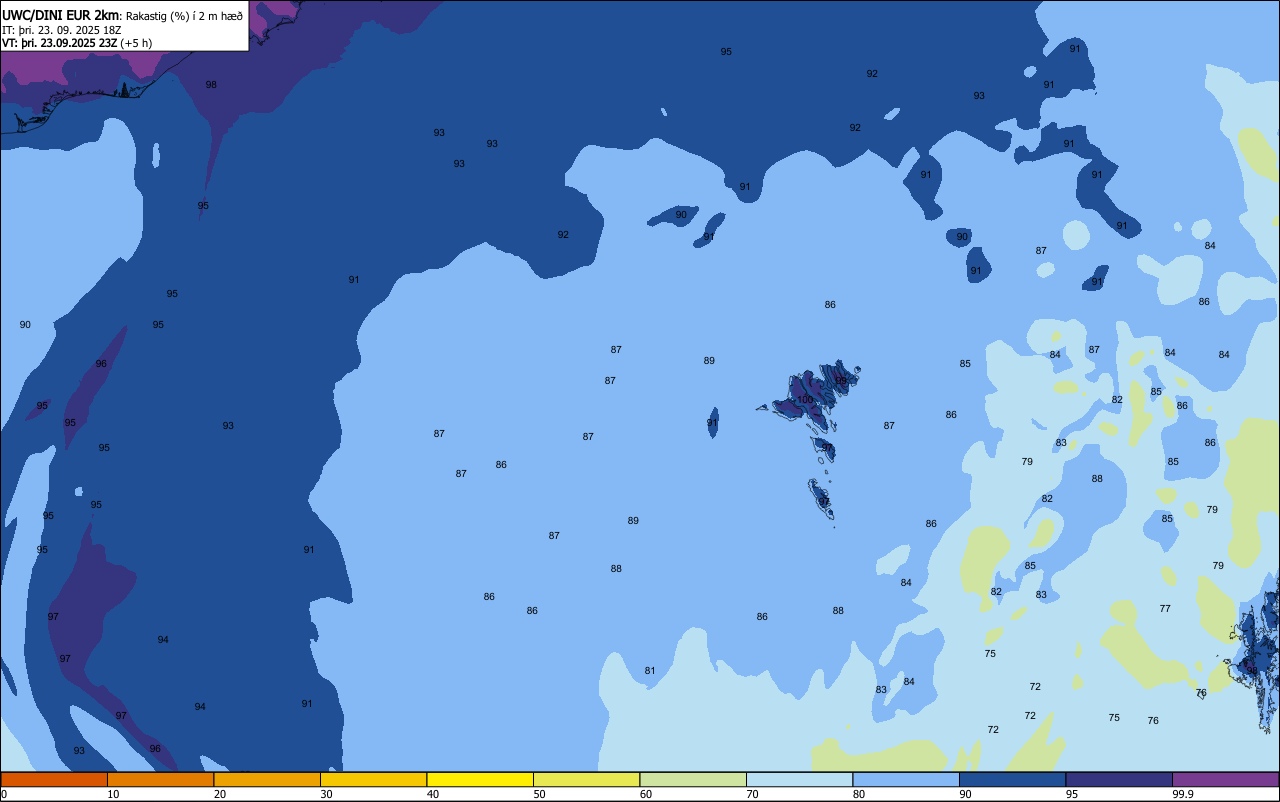Click the pale yellow 50–60 legend swatch

point(586,779)
